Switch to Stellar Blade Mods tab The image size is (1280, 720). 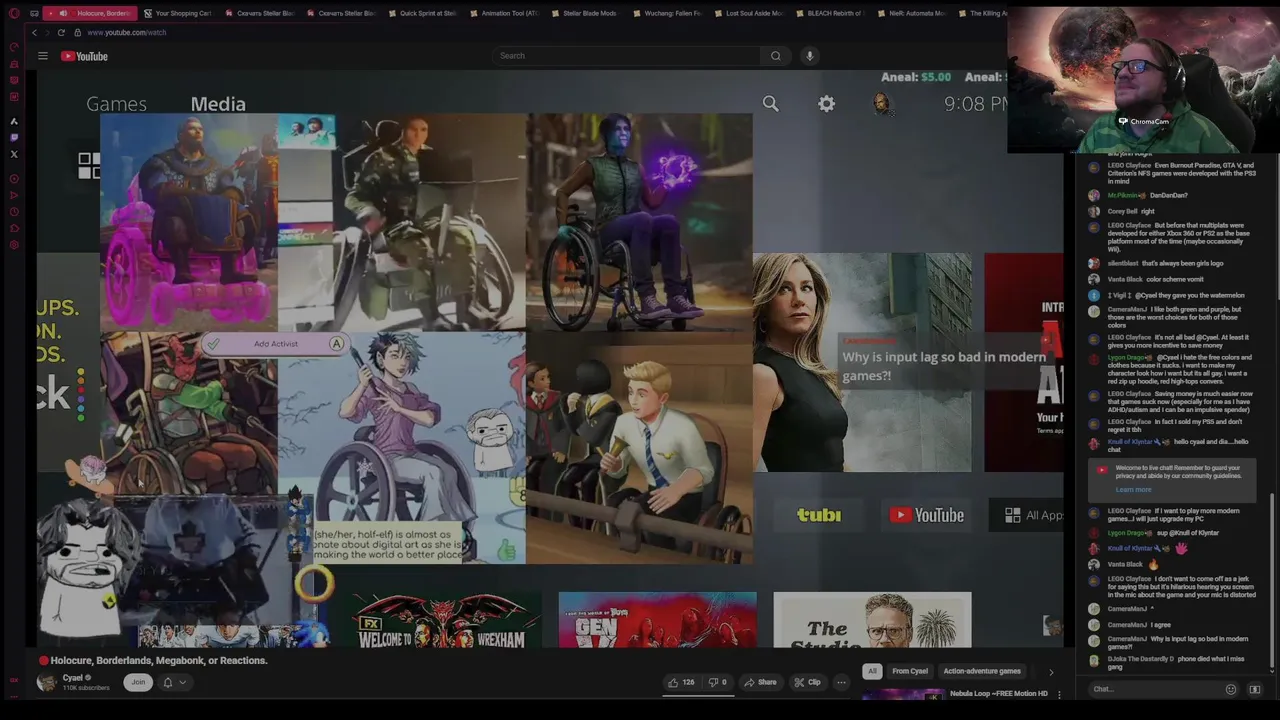[x=585, y=13]
